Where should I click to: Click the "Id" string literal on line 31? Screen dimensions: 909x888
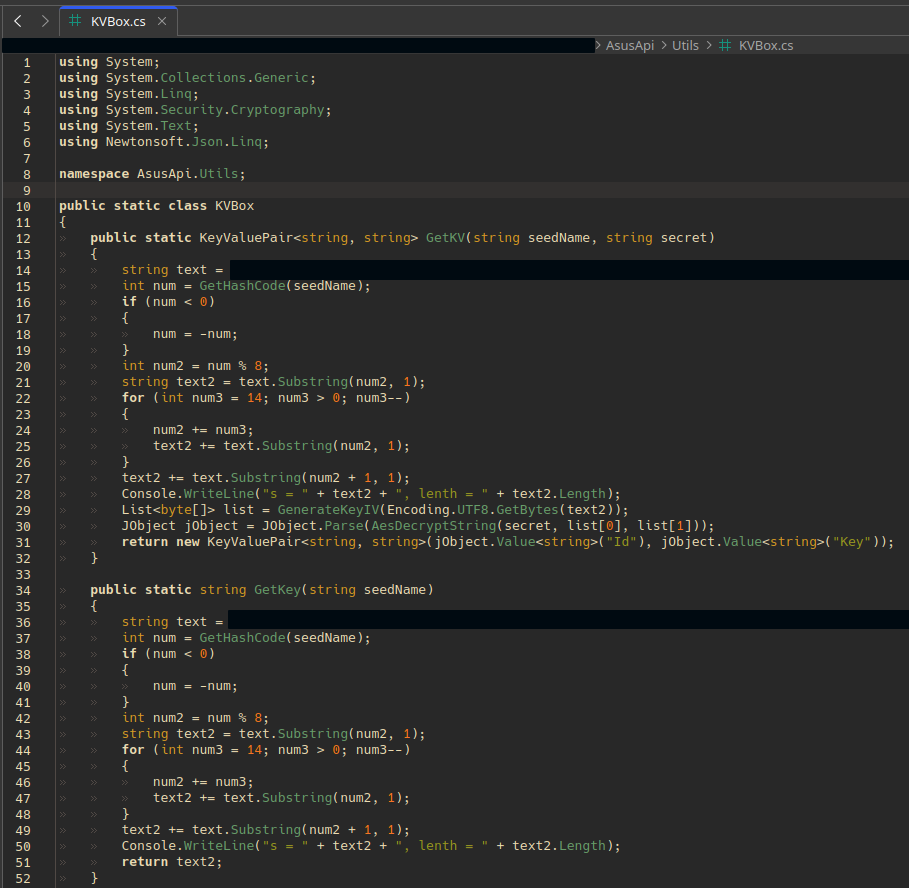point(621,542)
